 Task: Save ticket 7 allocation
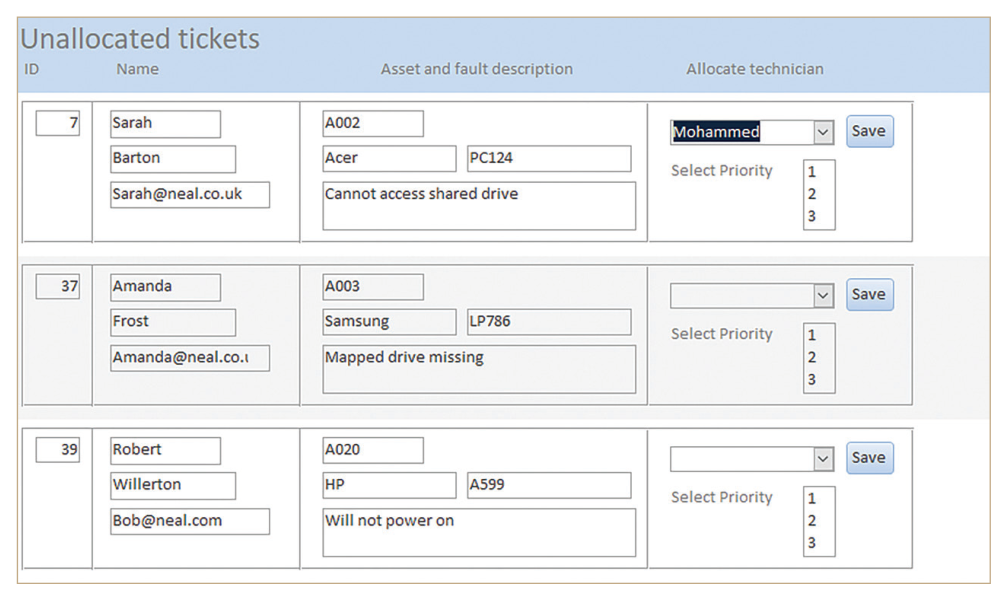click(869, 131)
